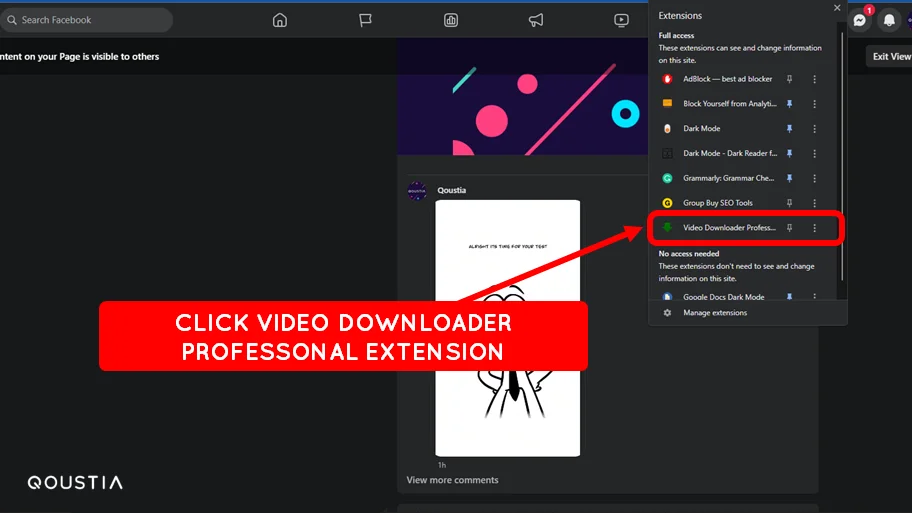Click the Dark Reader extension icon
Image resolution: width=912 pixels, height=513 pixels.
point(667,154)
